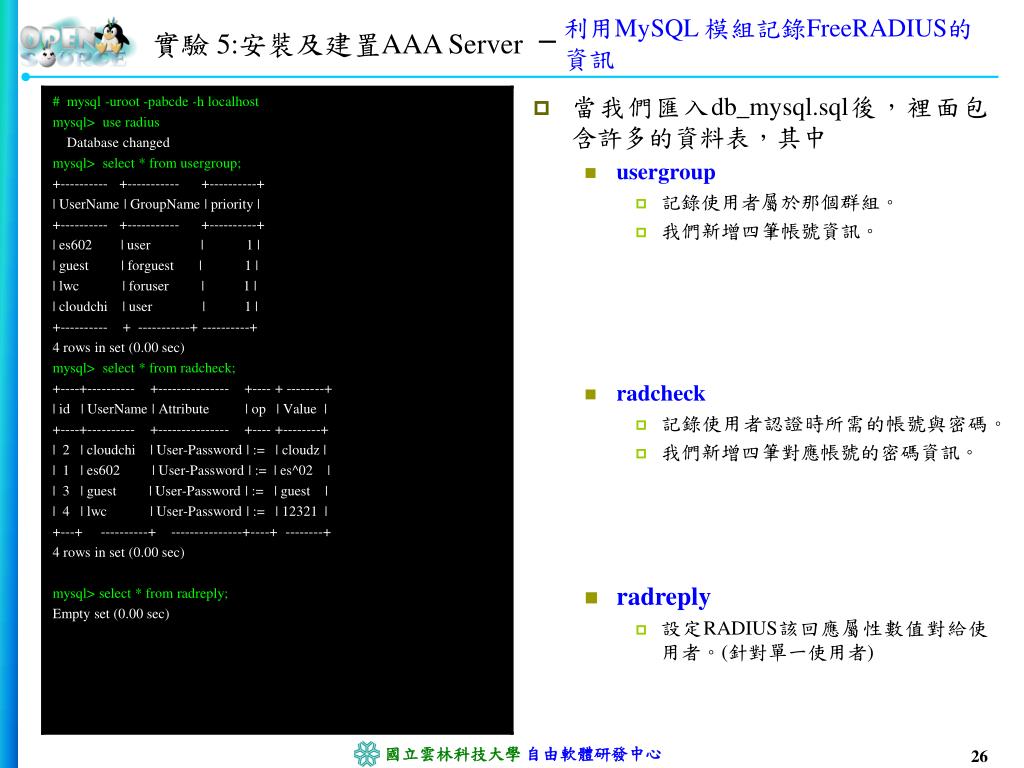This screenshot has height=768, width=1024.
Task: Click 'select * from radcheck;' query
Action: click(x=144, y=368)
